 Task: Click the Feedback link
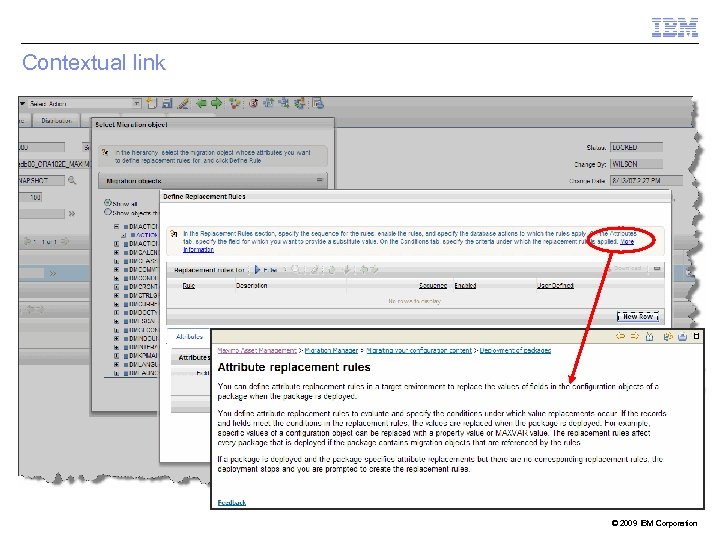232,503
